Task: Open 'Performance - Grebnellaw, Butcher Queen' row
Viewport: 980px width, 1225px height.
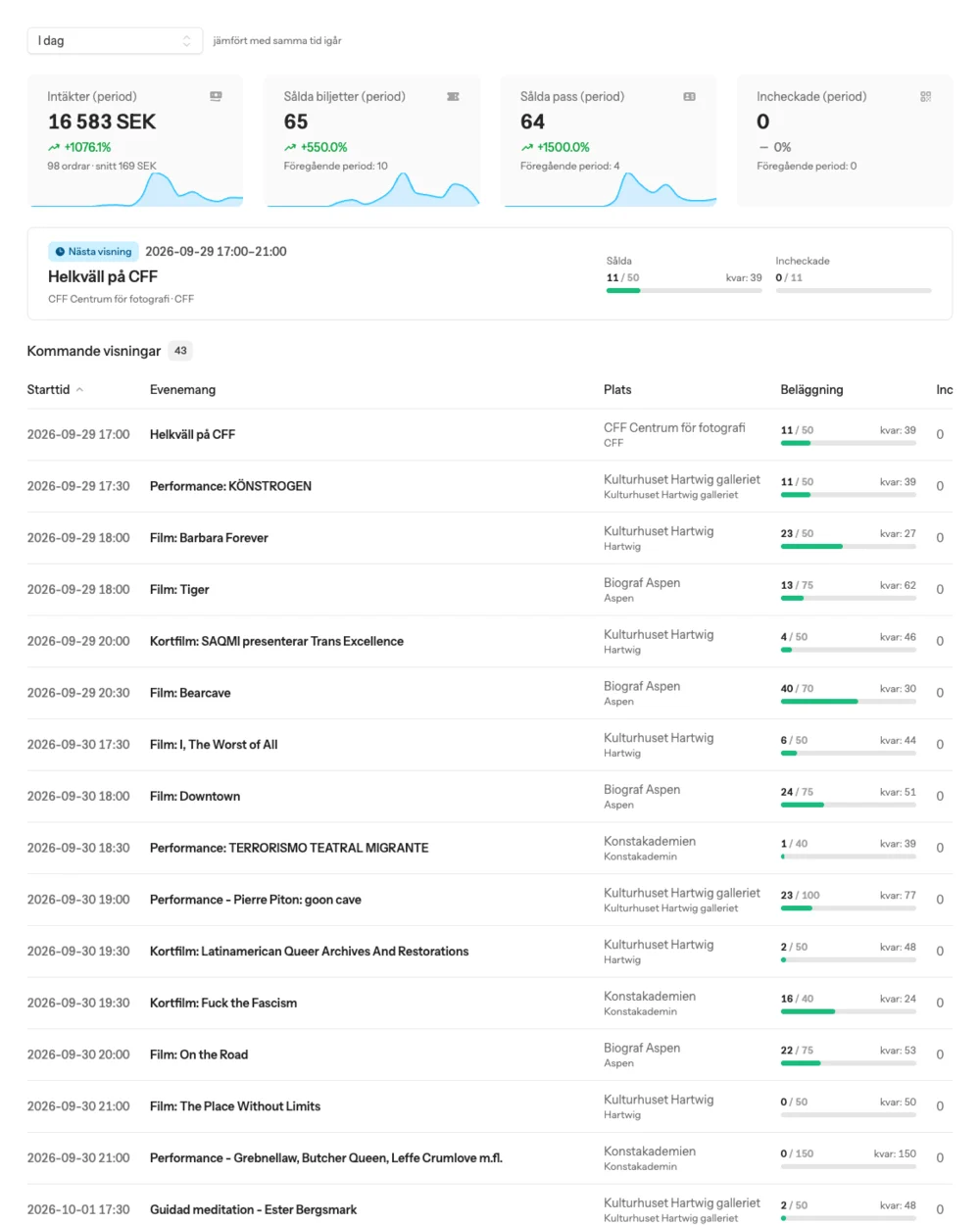Action: click(x=490, y=1157)
